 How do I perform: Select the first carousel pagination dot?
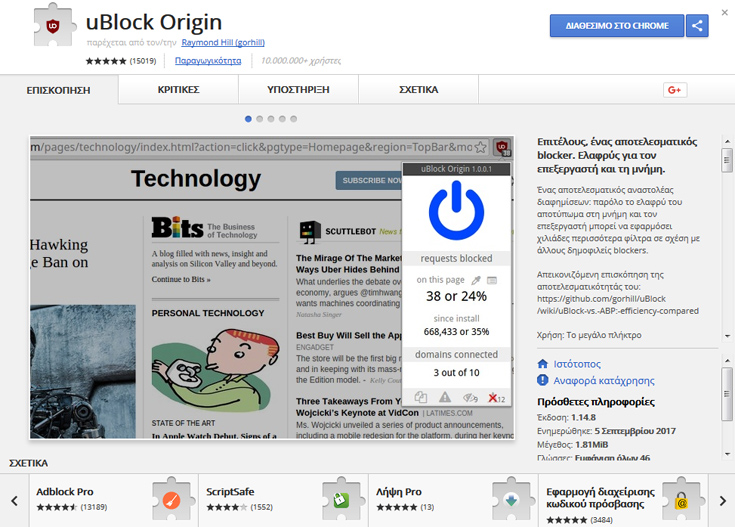point(249,119)
